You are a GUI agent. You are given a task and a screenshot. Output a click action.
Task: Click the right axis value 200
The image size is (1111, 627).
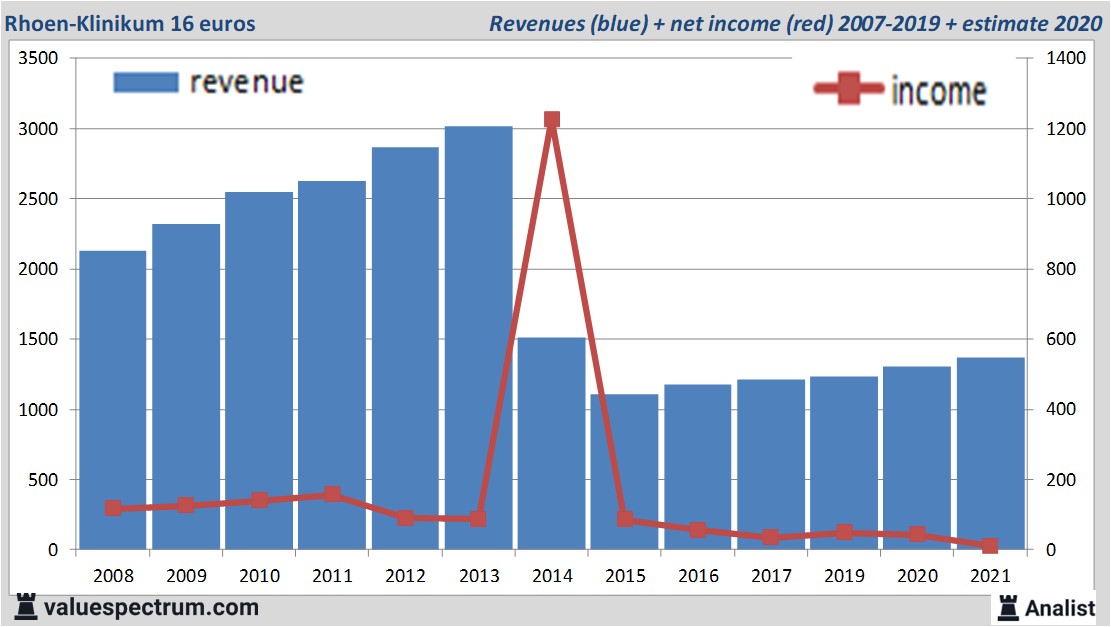[1061, 480]
